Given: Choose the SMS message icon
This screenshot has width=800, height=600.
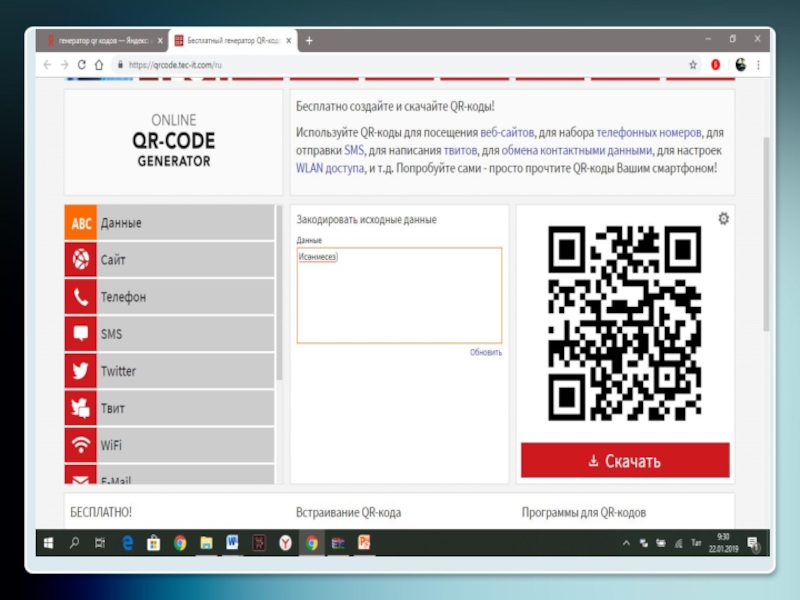Looking at the screenshot, I should coord(80,334).
